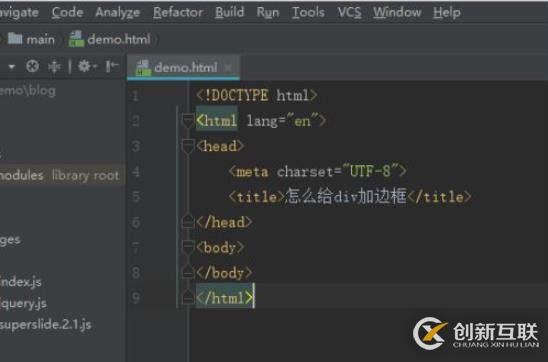The width and height of the screenshot is (548, 362).
Task: Collapse the body tag fold marker
Action: click(188, 247)
